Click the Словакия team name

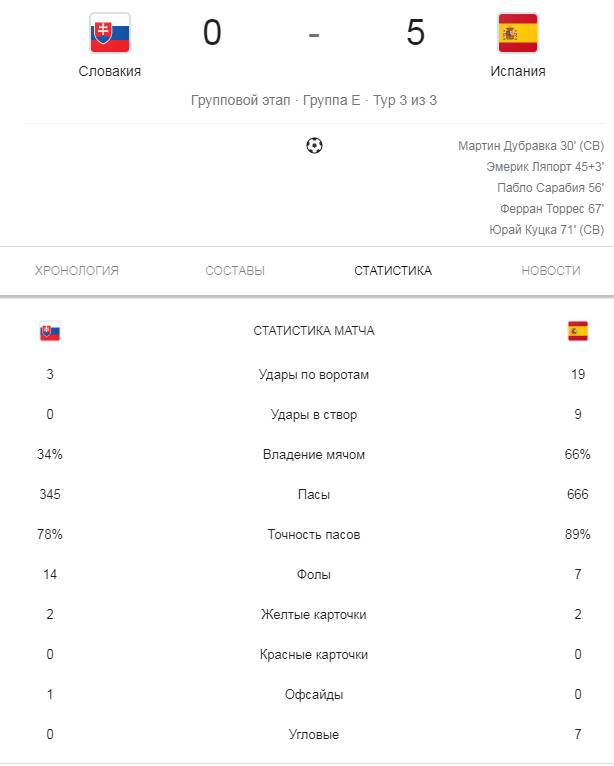coord(110,71)
